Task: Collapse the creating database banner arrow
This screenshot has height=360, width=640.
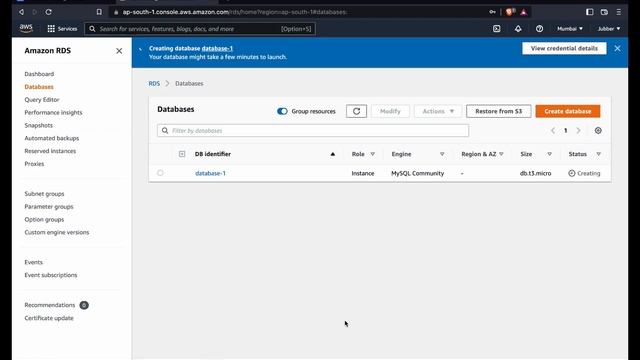Action: (140, 49)
